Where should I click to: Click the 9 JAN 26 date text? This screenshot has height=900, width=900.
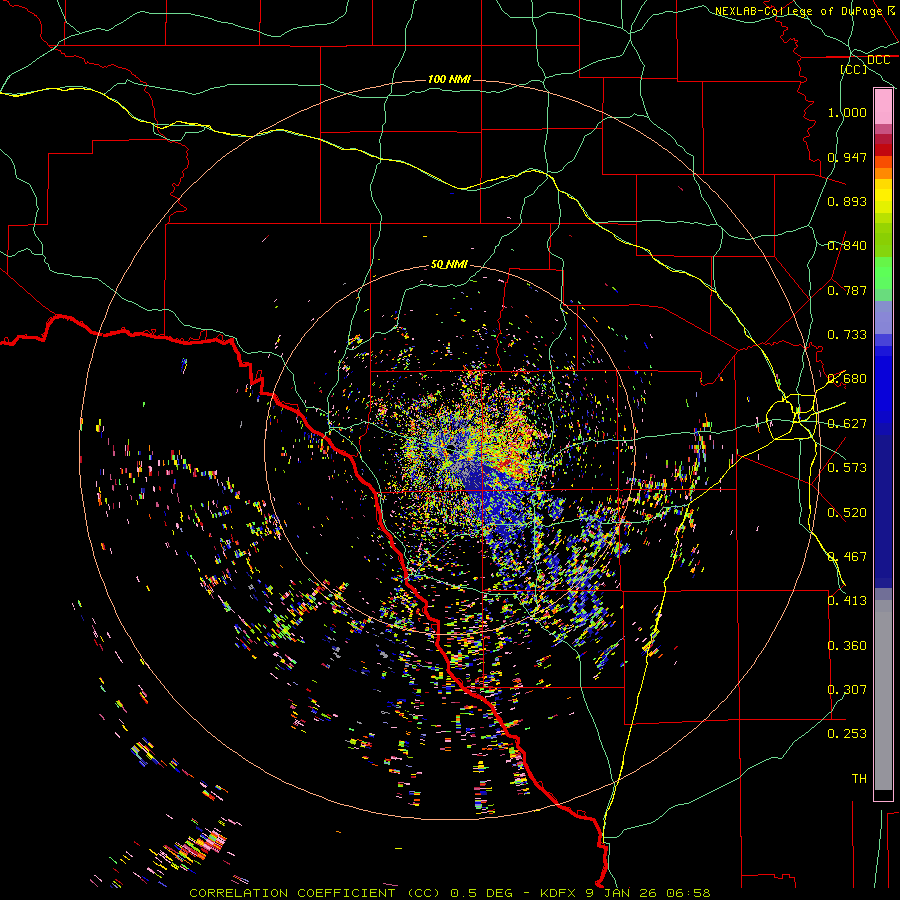(x=622, y=893)
